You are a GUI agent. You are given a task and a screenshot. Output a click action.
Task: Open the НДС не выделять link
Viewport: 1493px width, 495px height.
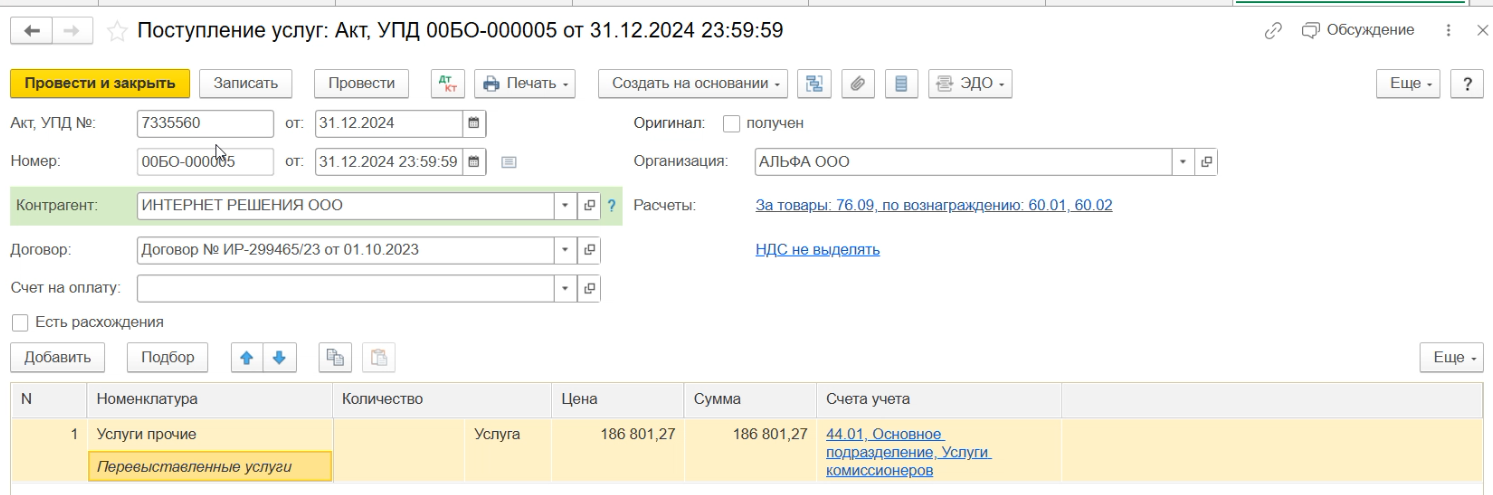817,250
